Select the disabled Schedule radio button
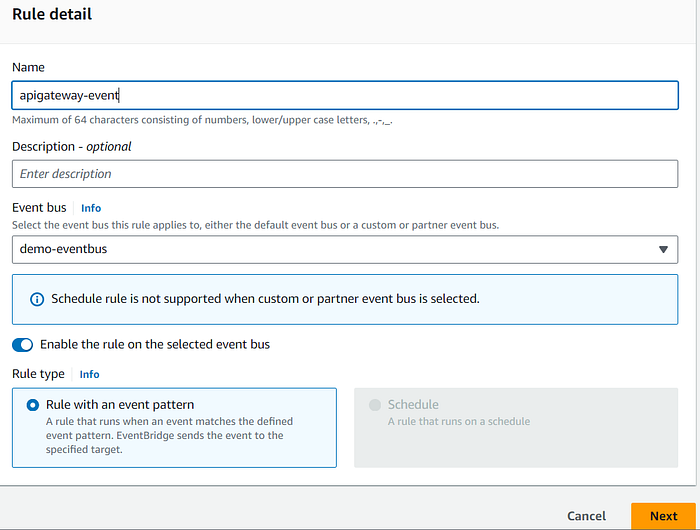Screen dimensions: 700x530 [375, 405]
